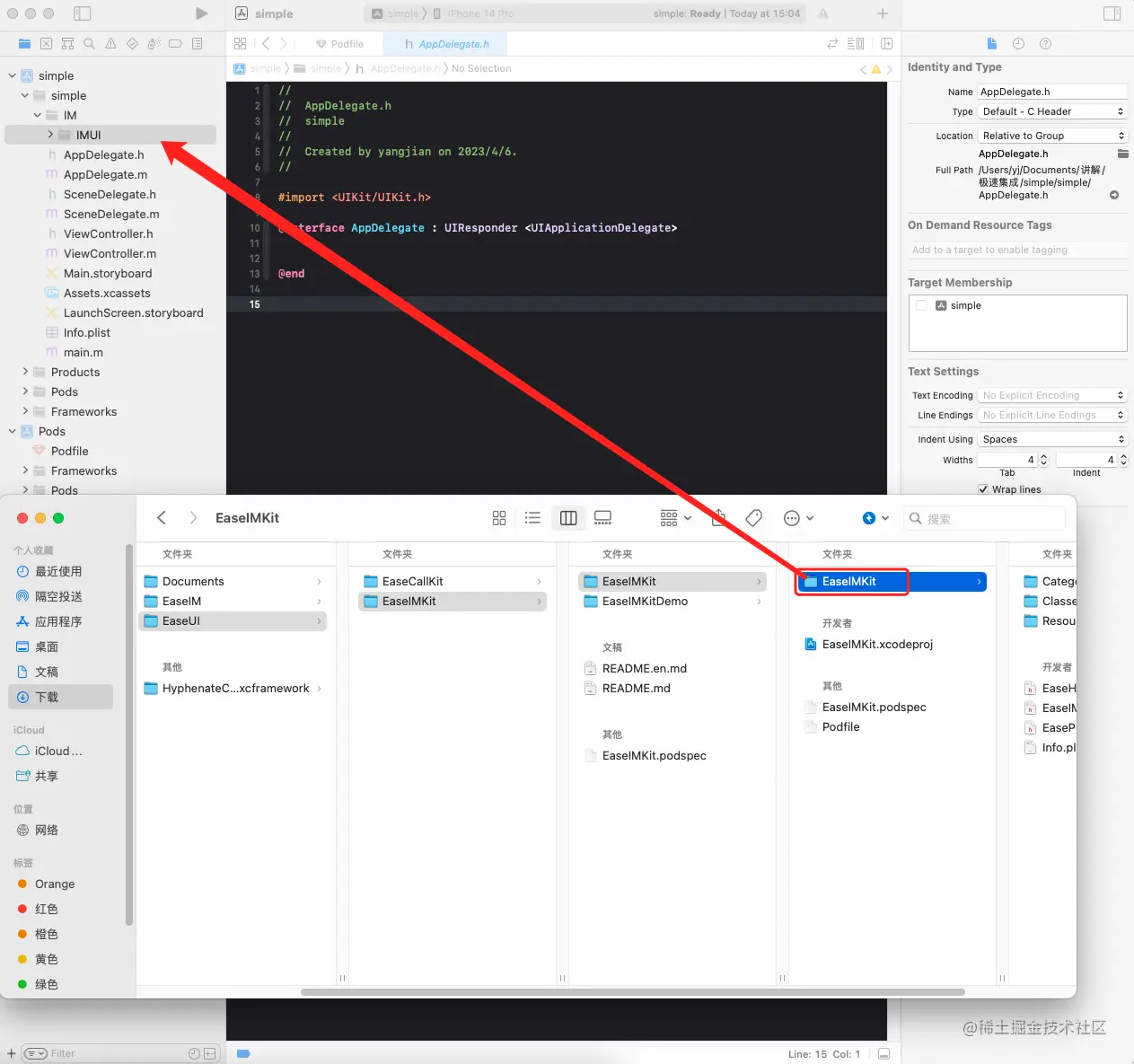Toggle simple target membership checkbox
Screen dimensions: 1134x1064
pyautogui.click(x=921, y=305)
